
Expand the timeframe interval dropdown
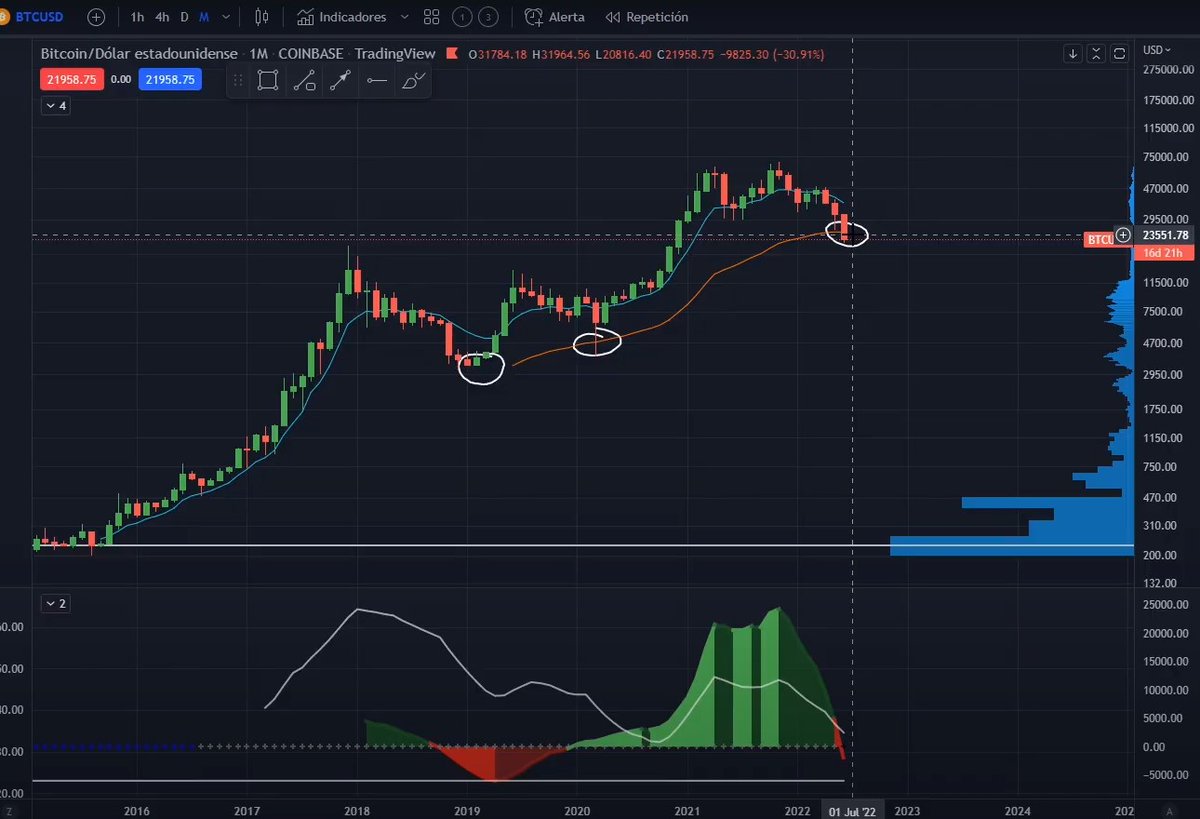pyautogui.click(x=228, y=17)
